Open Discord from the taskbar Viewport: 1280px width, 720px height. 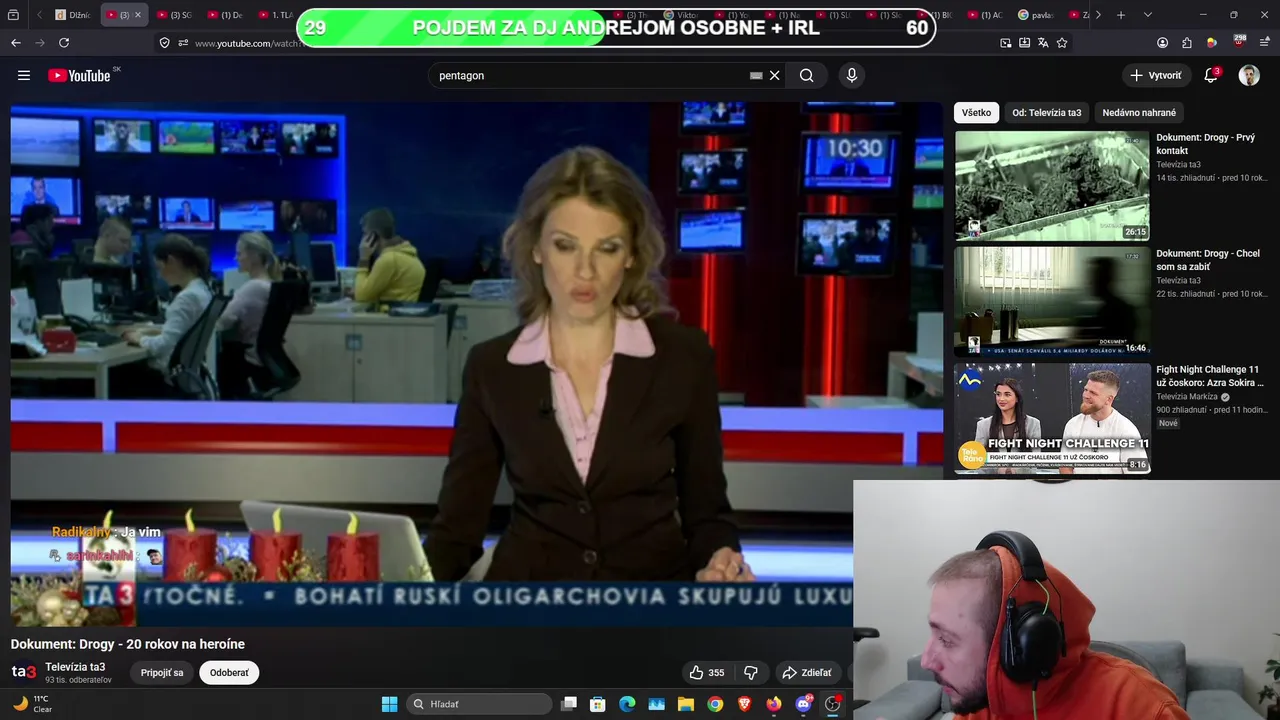tap(803, 704)
